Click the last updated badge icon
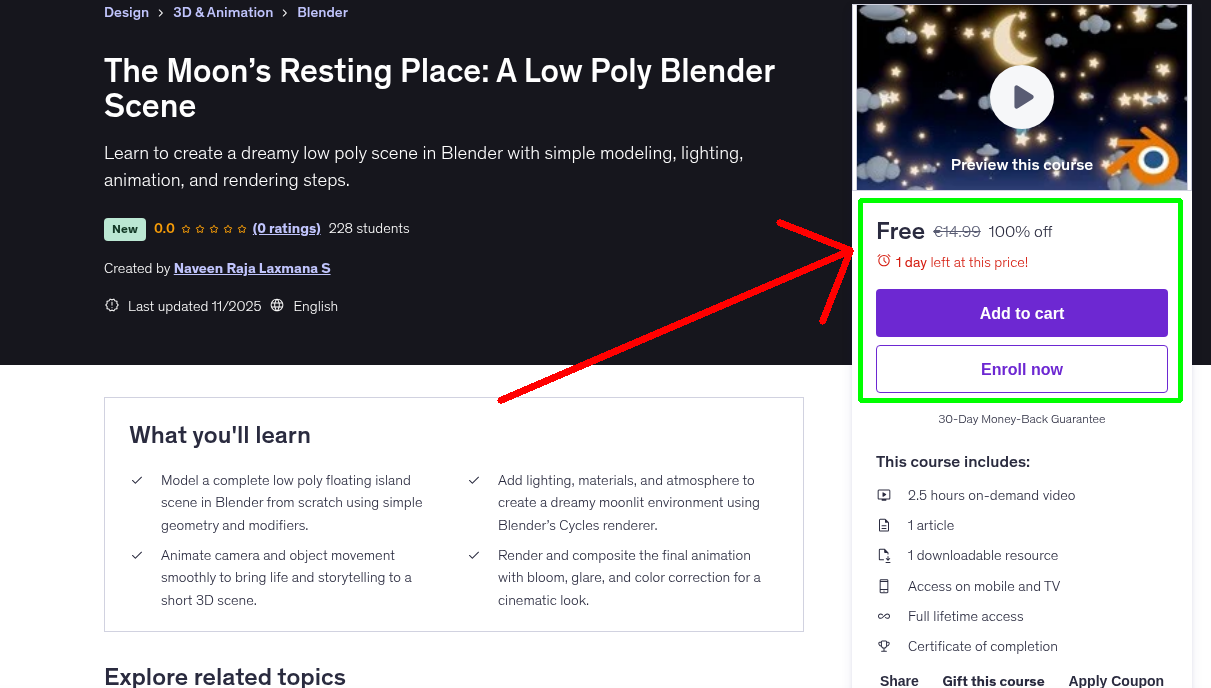 coord(112,306)
